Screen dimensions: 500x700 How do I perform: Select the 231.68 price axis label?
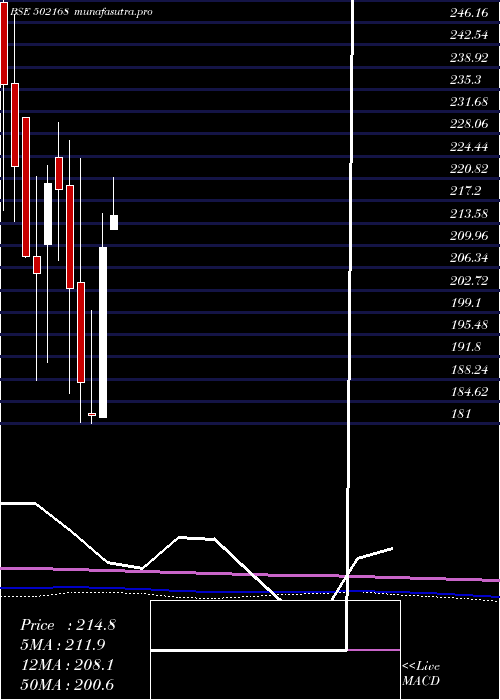click(x=469, y=102)
